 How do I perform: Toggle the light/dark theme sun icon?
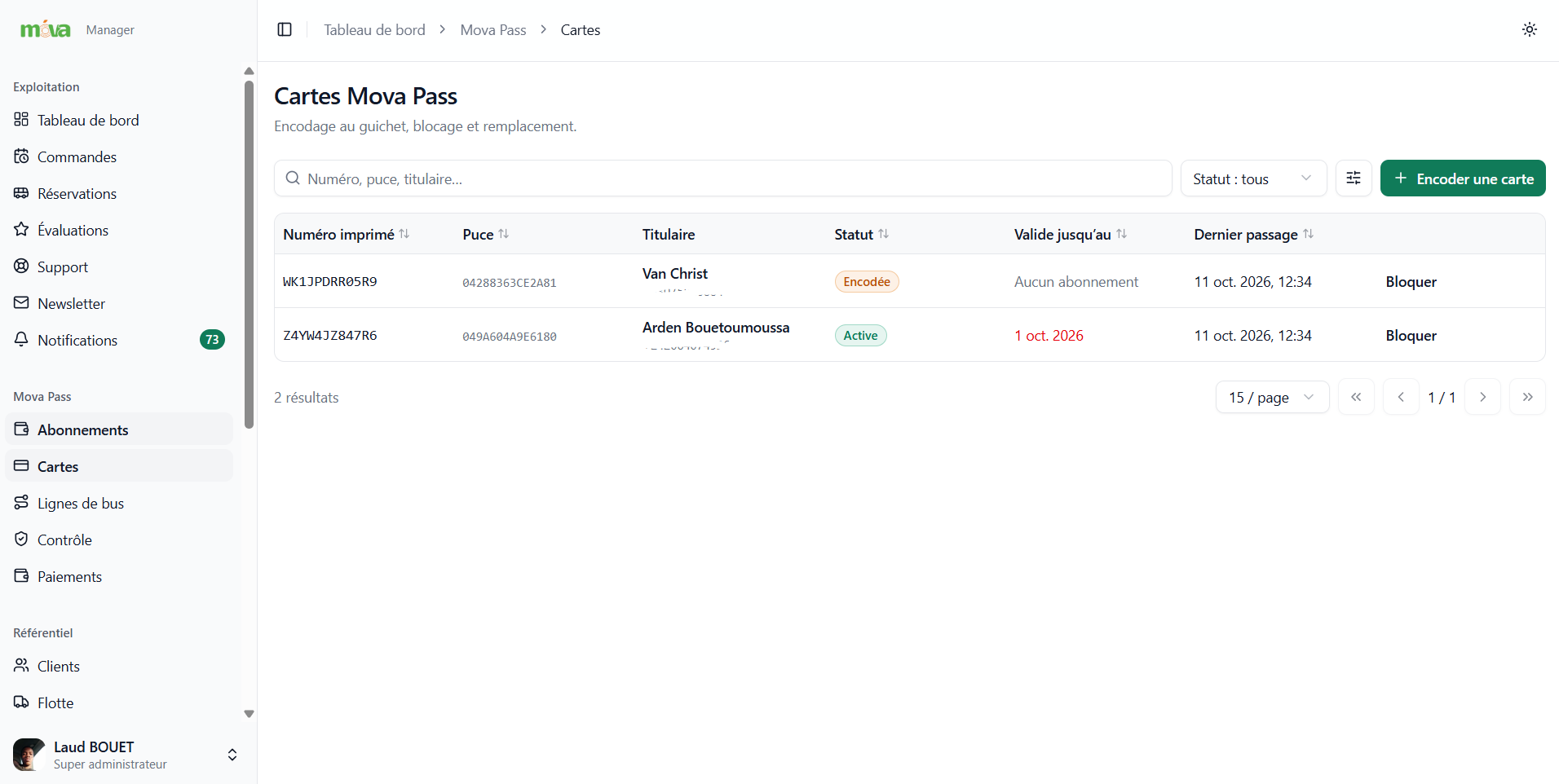(x=1530, y=29)
